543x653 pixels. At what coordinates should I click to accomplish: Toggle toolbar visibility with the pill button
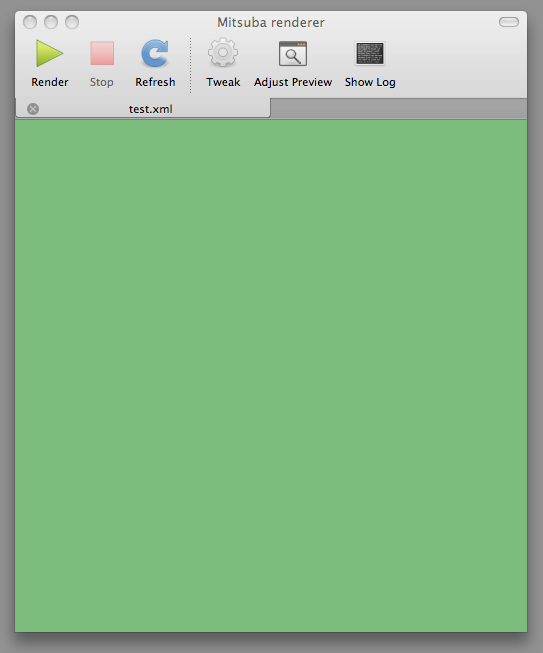[x=509, y=22]
